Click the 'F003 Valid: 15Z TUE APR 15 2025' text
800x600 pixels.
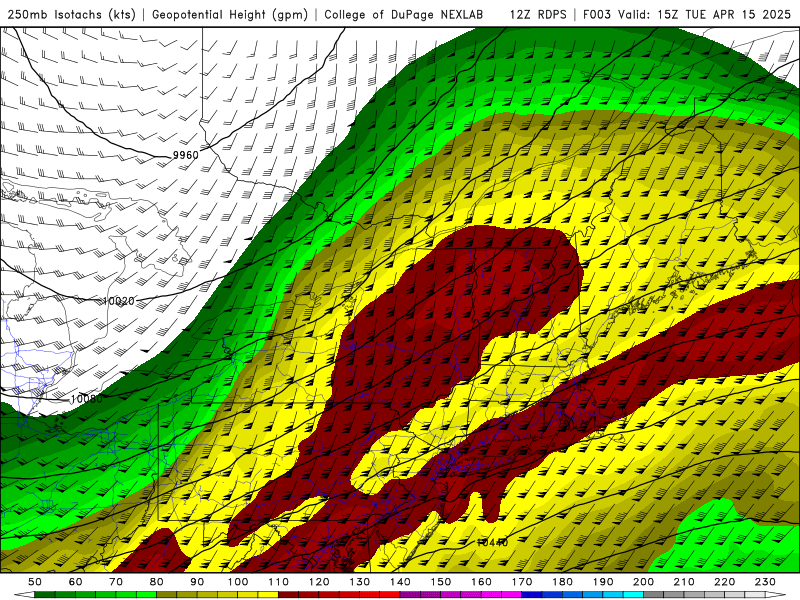pos(687,14)
